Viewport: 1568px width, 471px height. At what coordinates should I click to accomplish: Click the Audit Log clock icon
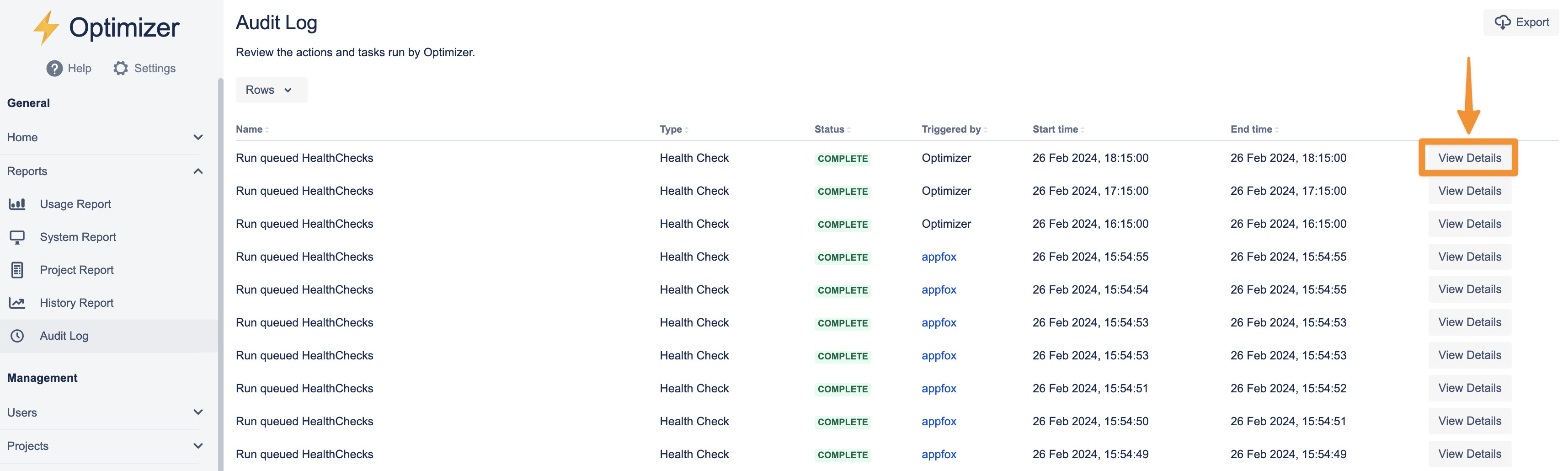(17, 335)
